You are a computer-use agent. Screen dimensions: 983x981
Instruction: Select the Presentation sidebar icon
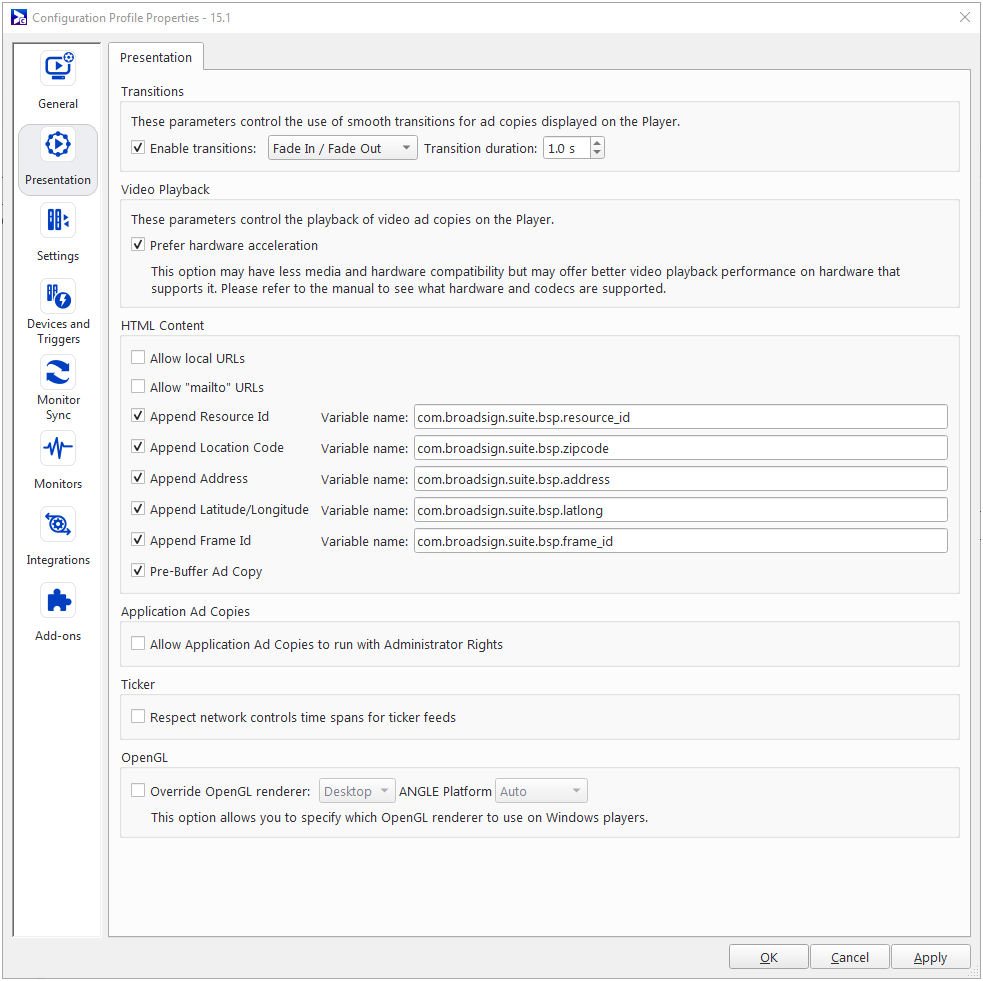[x=58, y=145]
